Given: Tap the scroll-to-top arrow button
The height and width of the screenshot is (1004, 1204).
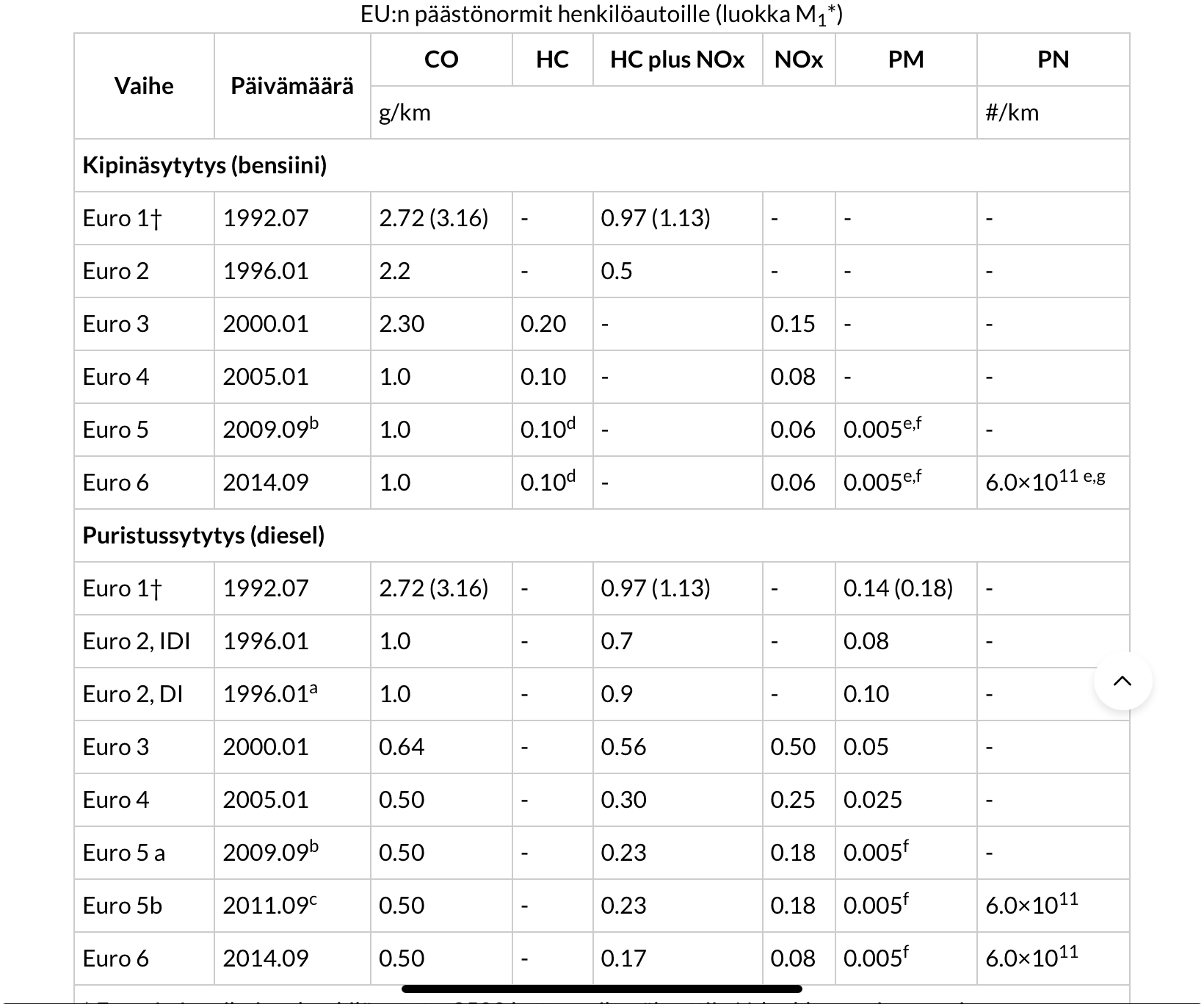Looking at the screenshot, I should (x=1123, y=681).
